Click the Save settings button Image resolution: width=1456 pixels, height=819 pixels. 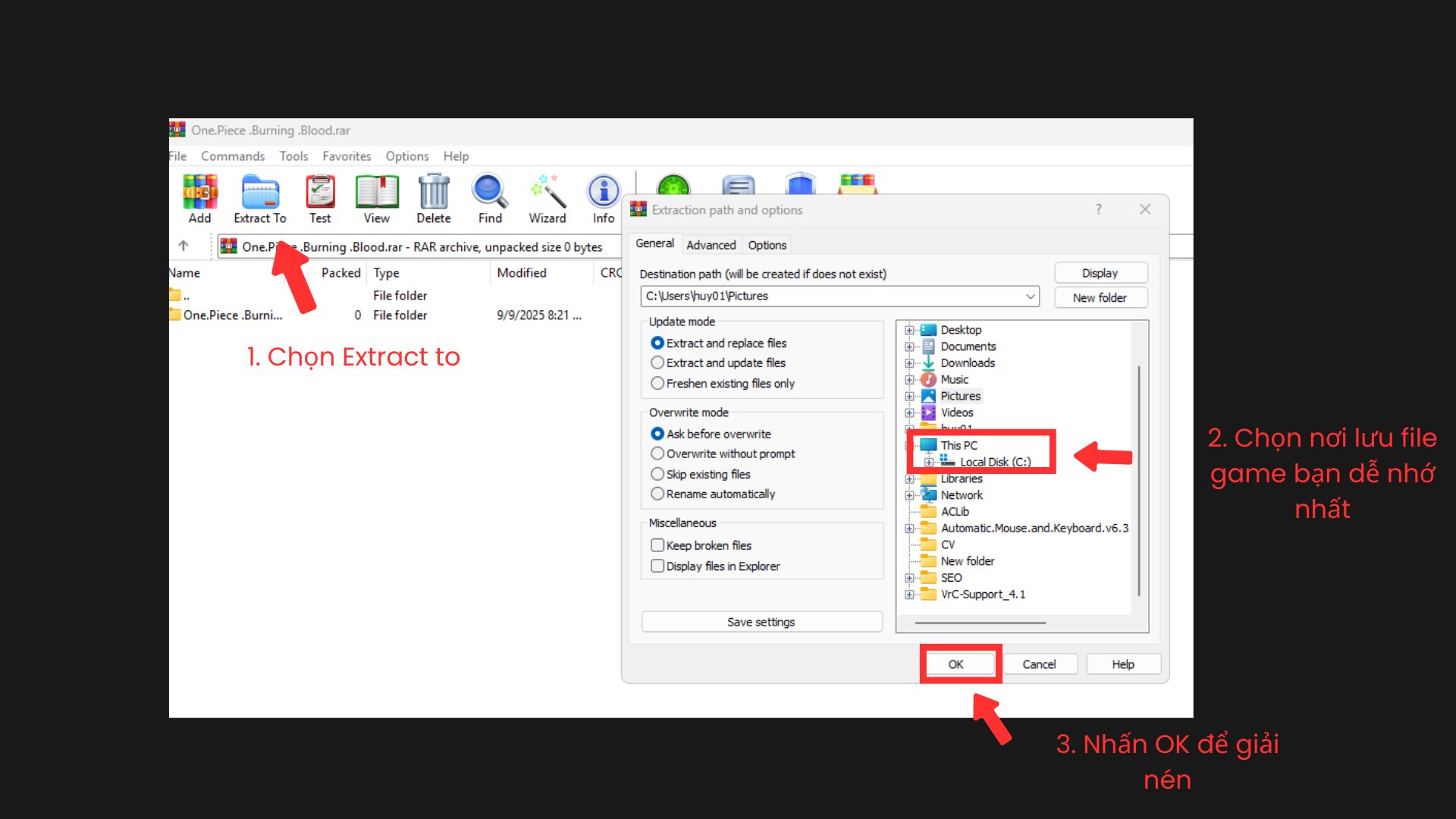(761, 622)
